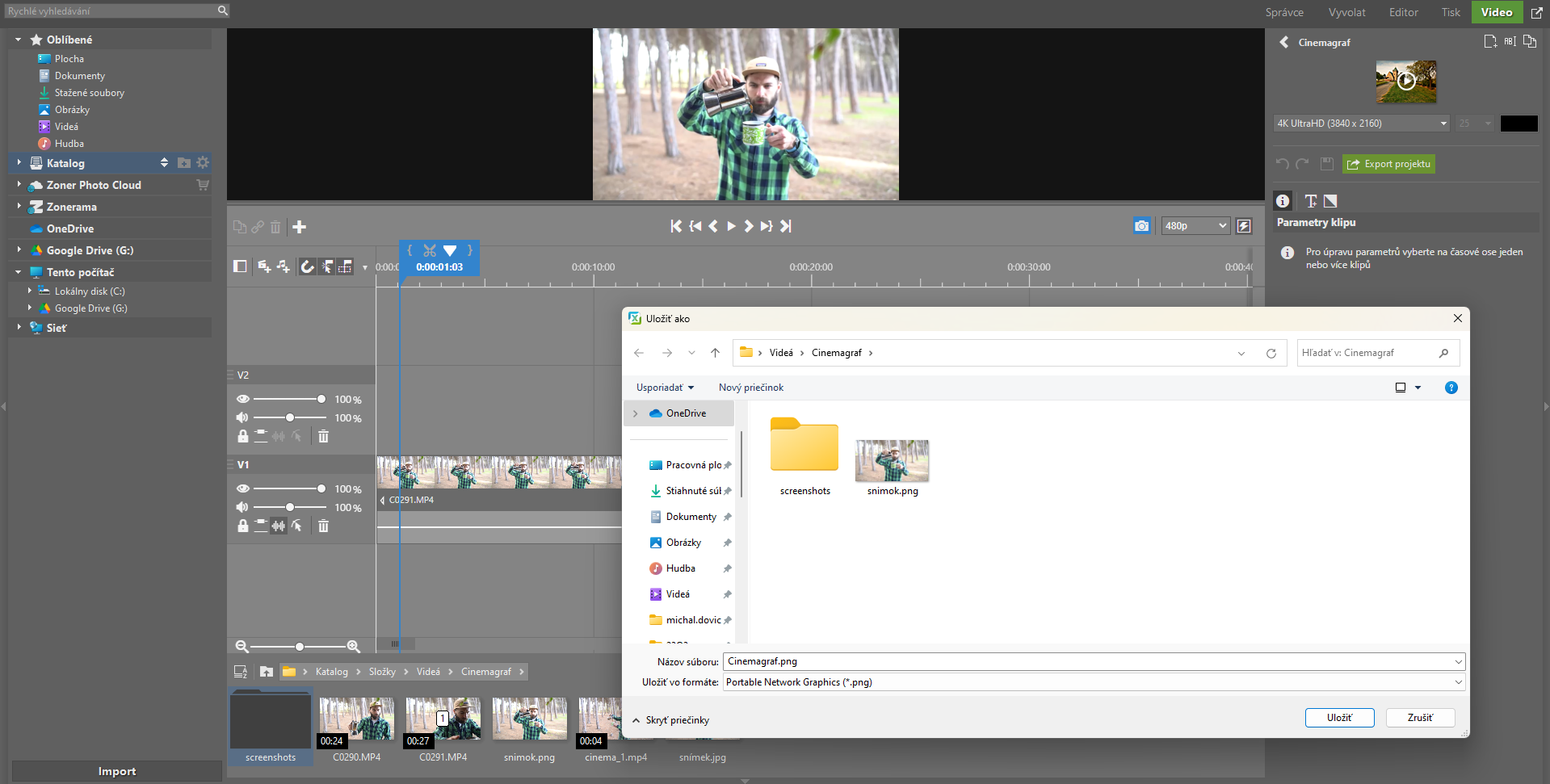Switch to the Editor module tab

tap(1403, 12)
